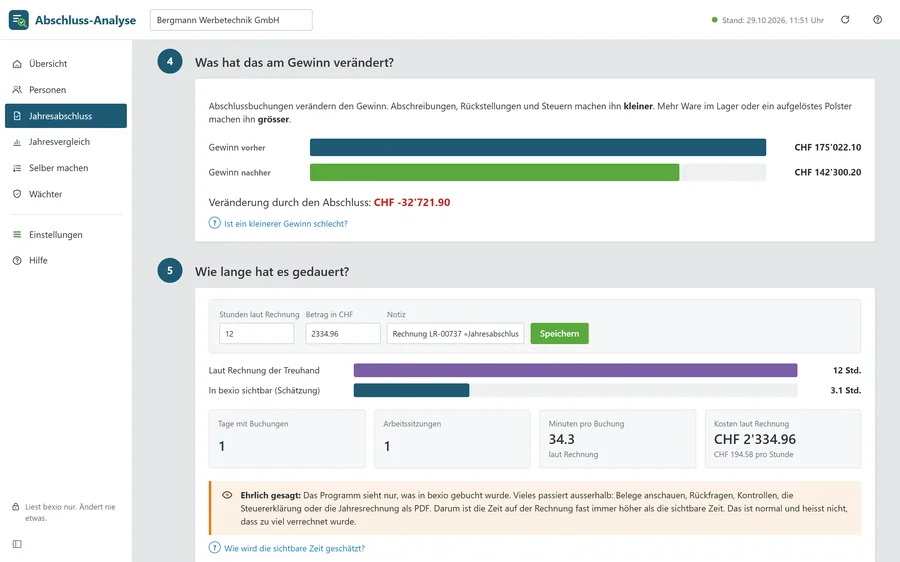This screenshot has width=900, height=562.
Task: Click the Jahresabschluss document icon
Action: (17, 116)
